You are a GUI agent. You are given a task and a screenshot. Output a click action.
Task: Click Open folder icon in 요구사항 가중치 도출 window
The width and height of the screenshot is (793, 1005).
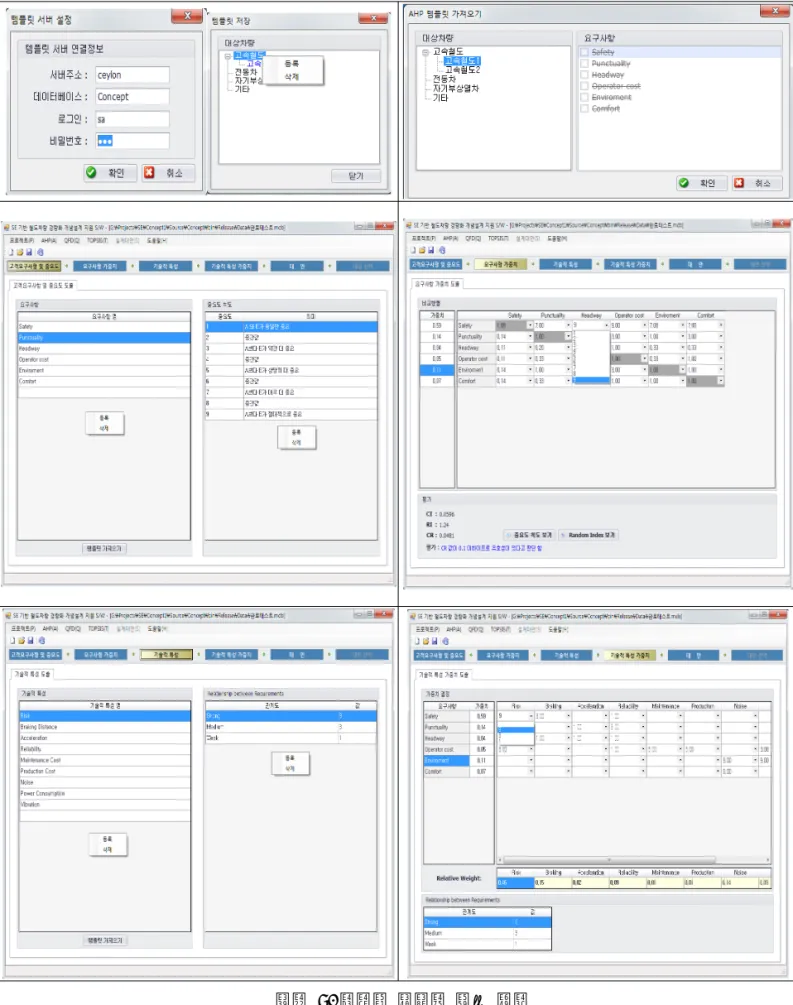click(x=422, y=250)
